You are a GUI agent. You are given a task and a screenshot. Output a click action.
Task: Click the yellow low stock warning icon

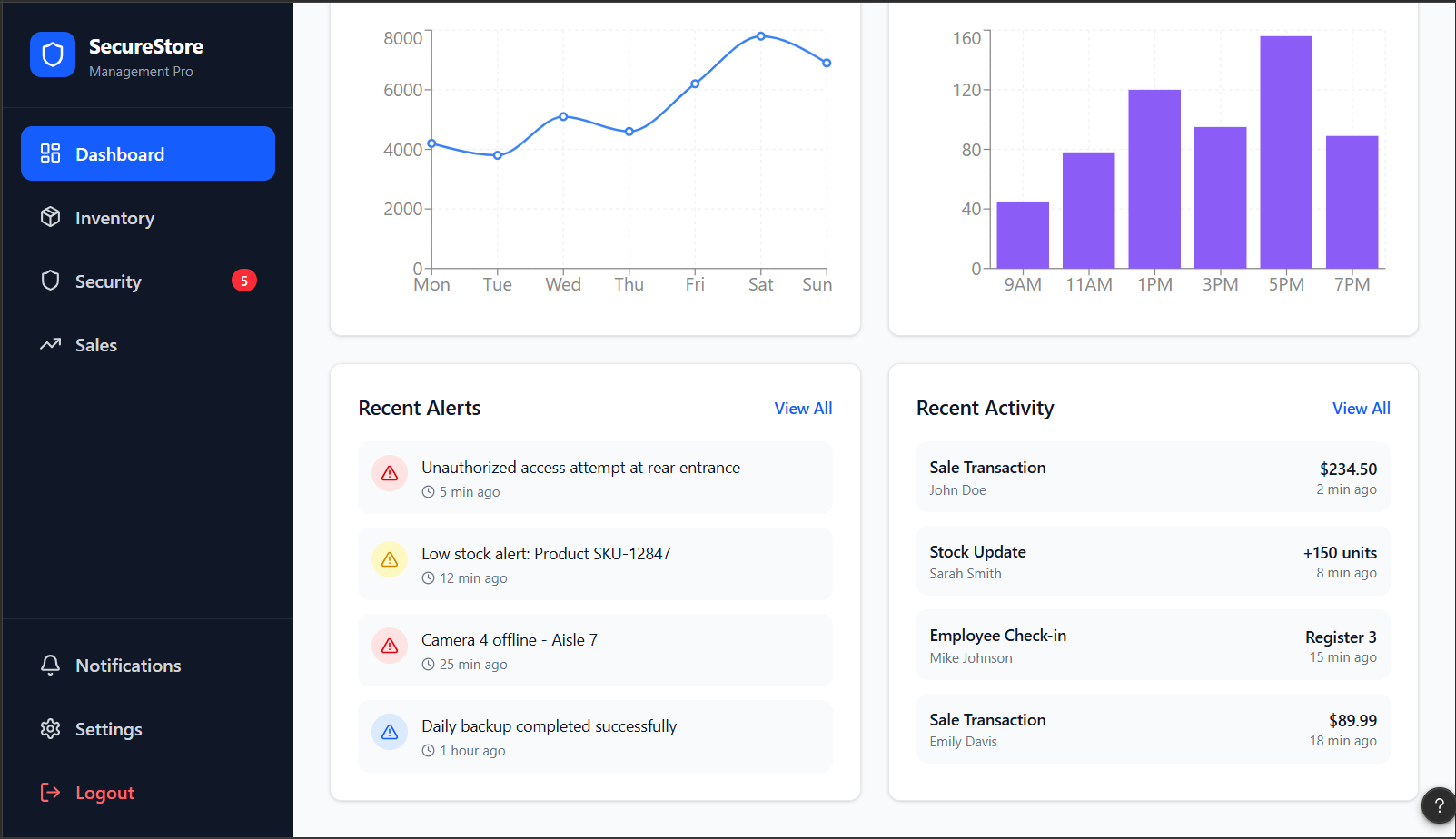click(390, 559)
